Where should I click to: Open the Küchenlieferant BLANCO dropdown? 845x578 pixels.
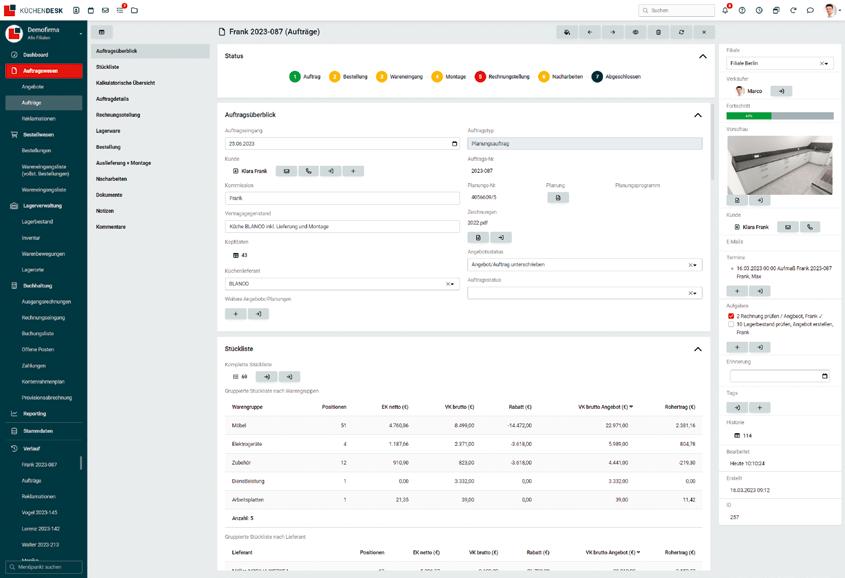point(342,284)
